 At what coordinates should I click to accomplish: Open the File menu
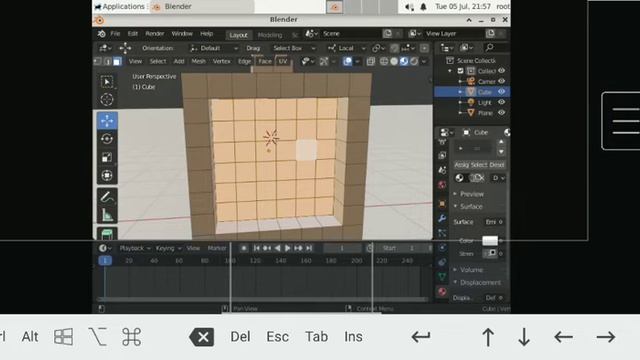point(115,33)
